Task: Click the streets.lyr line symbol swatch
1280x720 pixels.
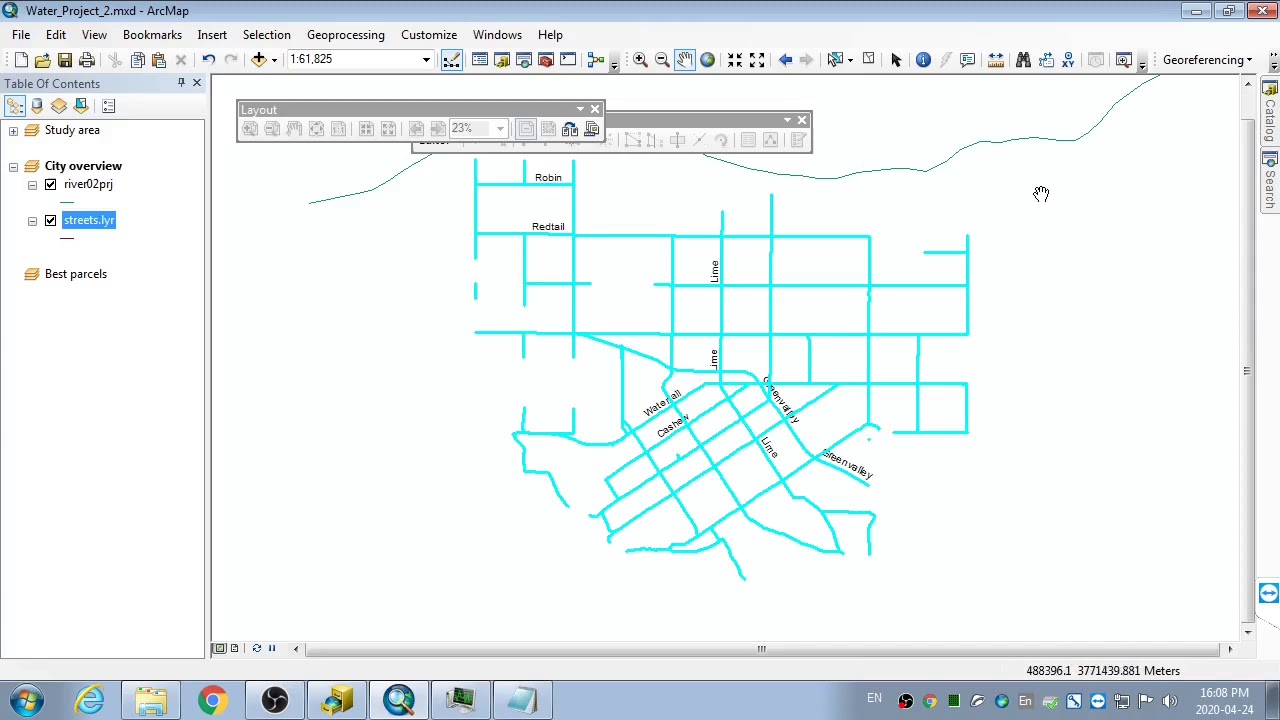Action: [x=67, y=238]
